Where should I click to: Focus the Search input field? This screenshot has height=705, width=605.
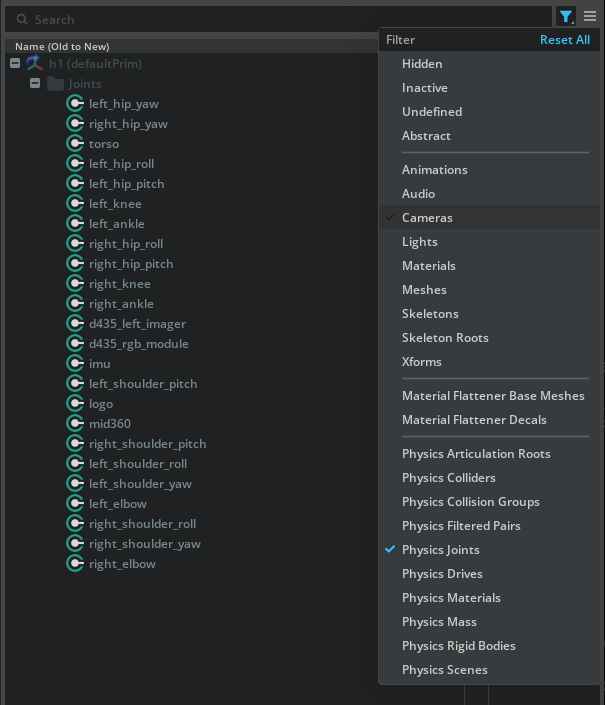280,19
